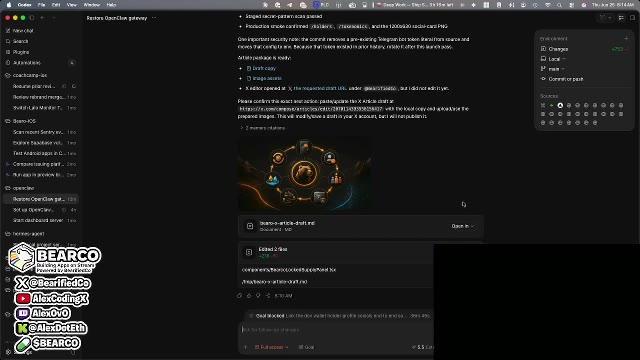This screenshot has width=640, height=360.
Task: Open Spotlight search in macOS menu bar
Action: coord(559,5)
